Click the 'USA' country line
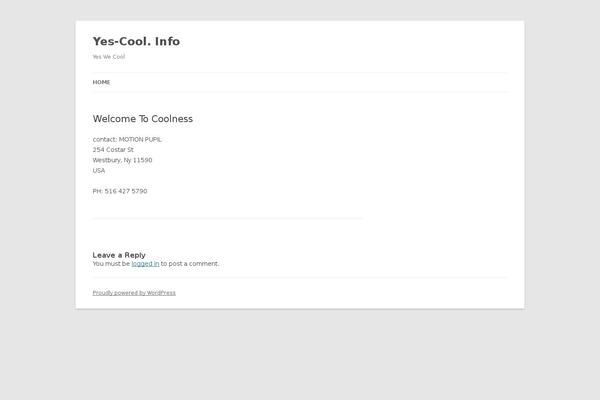 99,170
